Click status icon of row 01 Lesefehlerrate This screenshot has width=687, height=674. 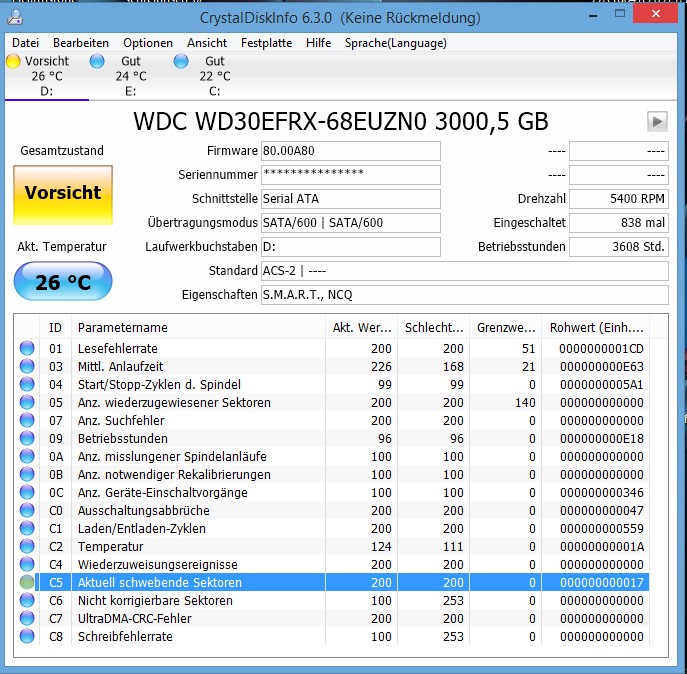[x=27, y=348]
